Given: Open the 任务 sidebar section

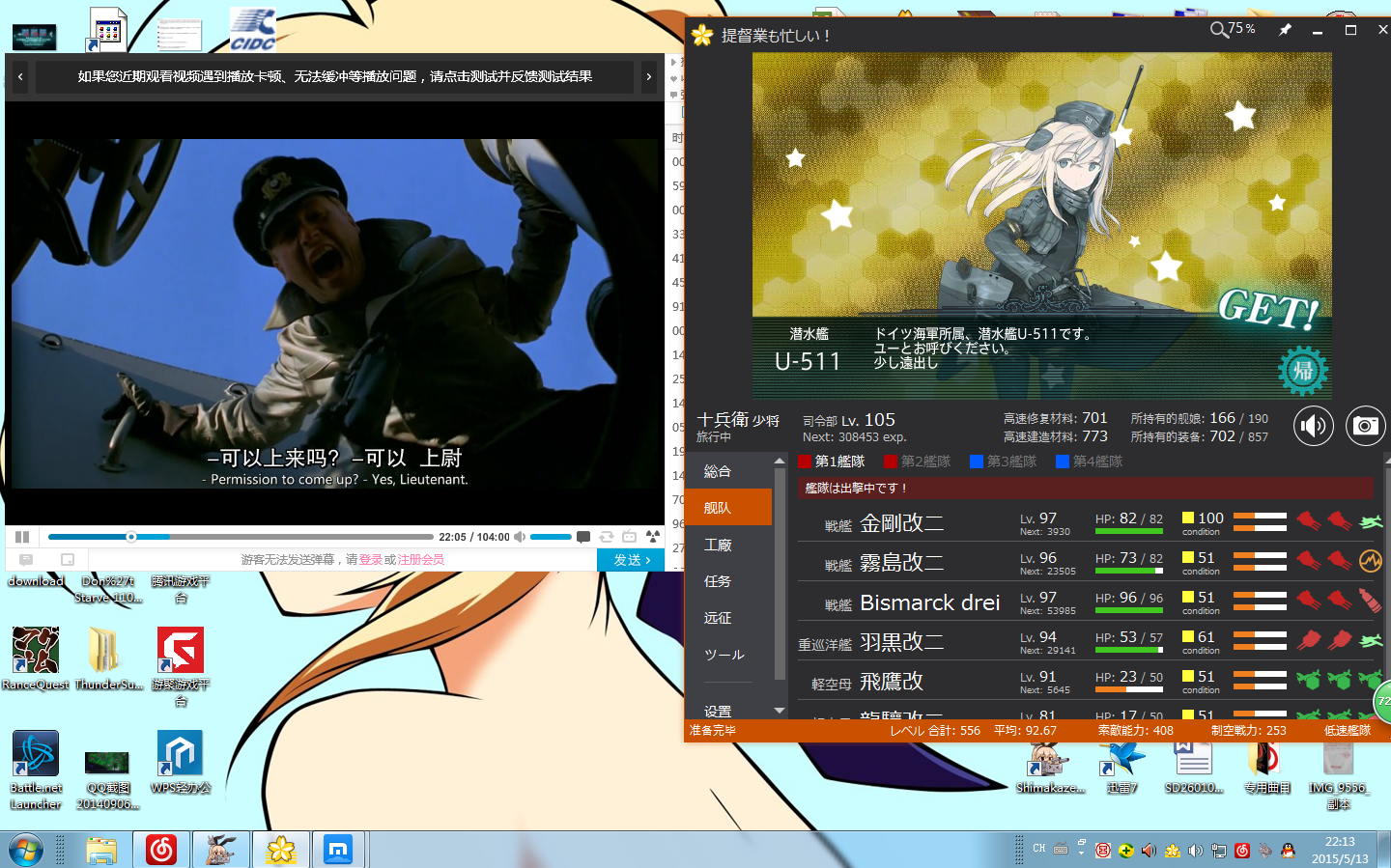Looking at the screenshot, I should click(x=729, y=581).
